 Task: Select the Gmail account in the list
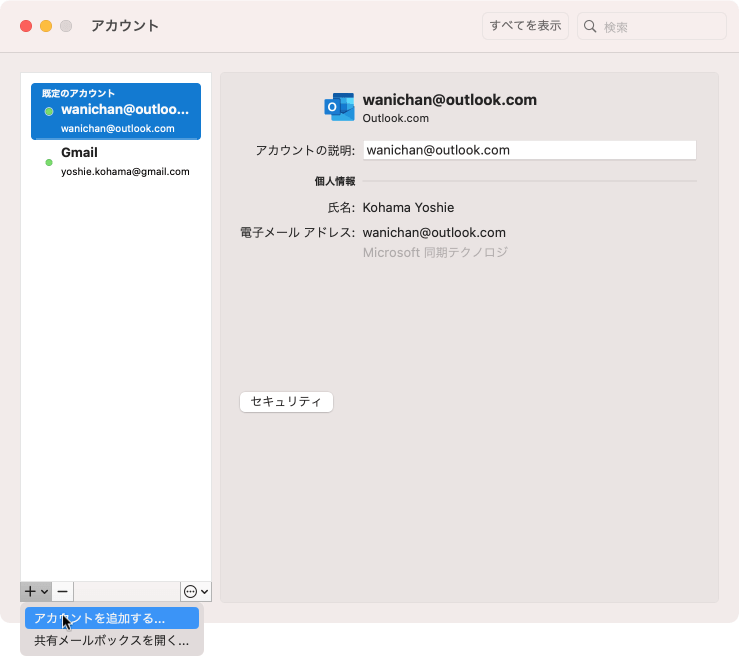[x=116, y=162]
